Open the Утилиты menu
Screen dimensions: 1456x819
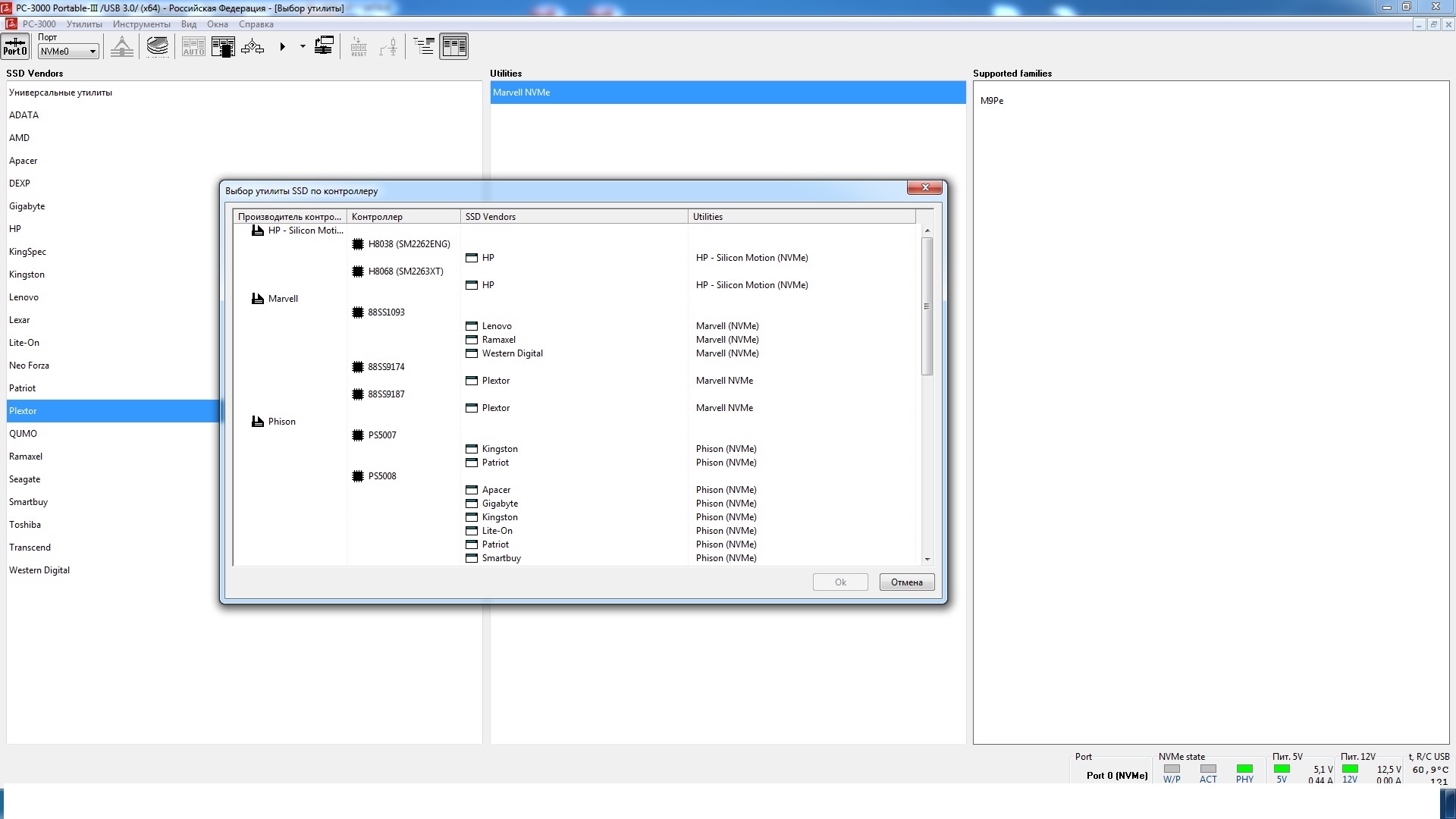(x=84, y=24)
